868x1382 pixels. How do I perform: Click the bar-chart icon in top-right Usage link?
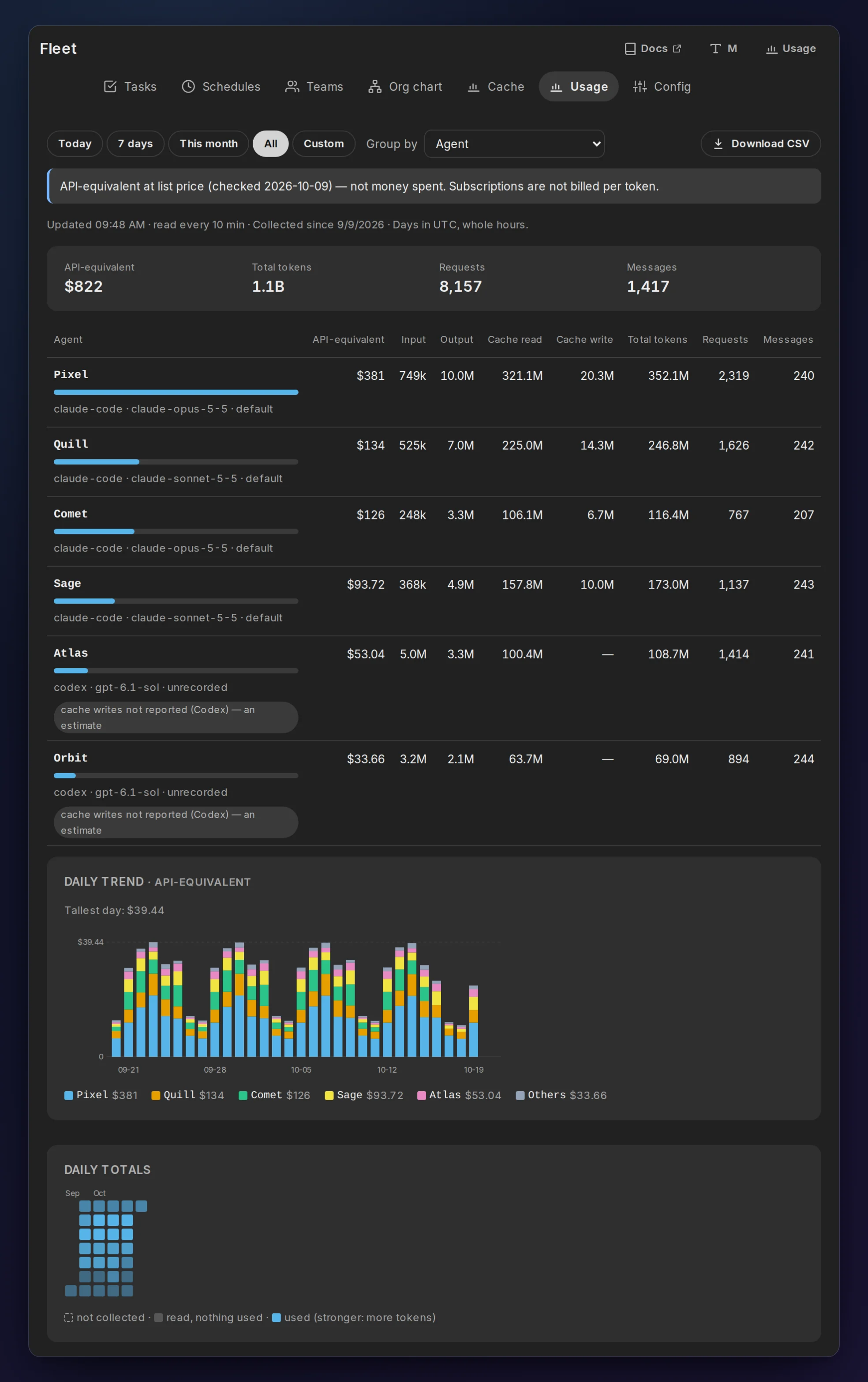(x=771, y=49)
